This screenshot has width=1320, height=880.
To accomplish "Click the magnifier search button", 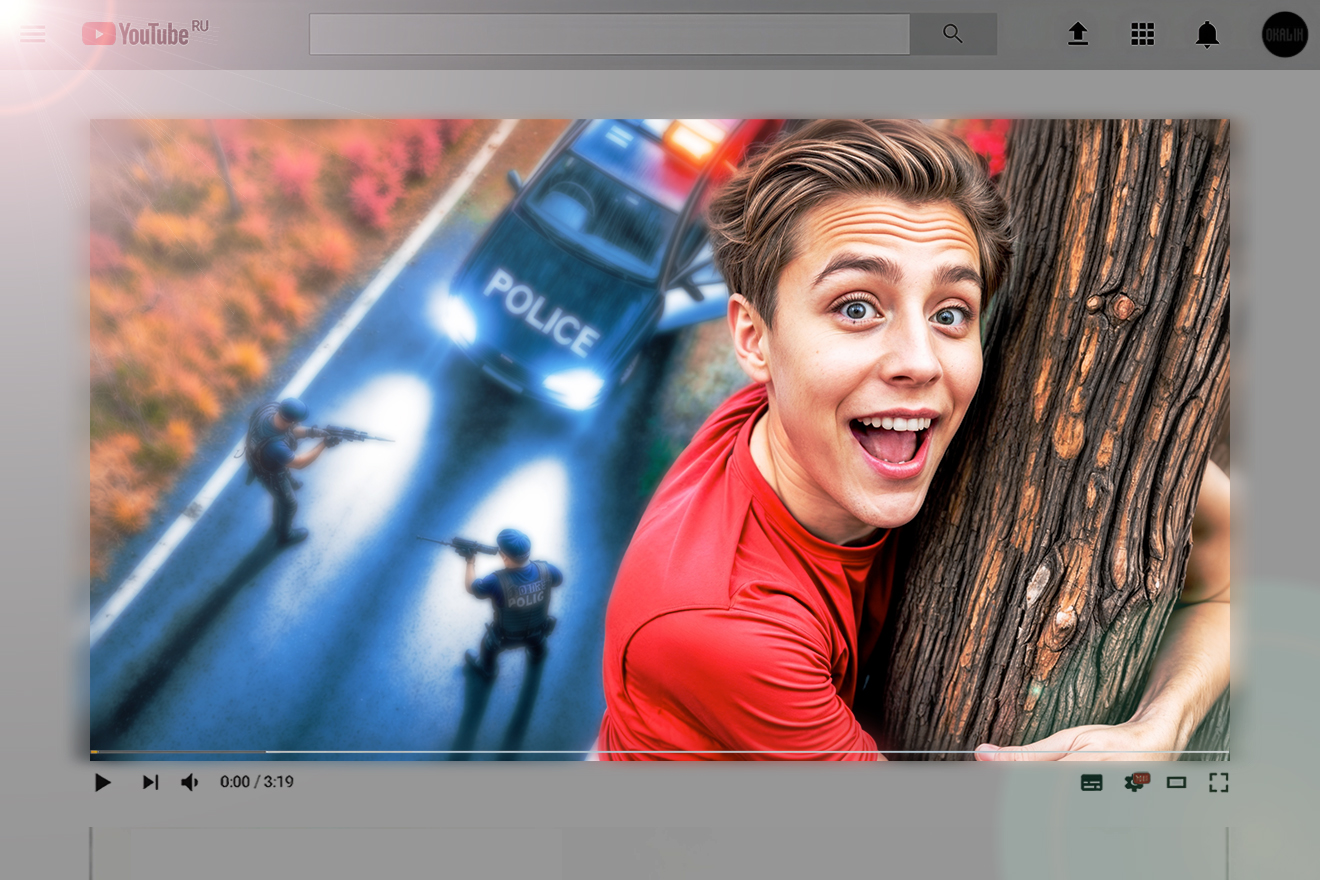I will (953, 34).
